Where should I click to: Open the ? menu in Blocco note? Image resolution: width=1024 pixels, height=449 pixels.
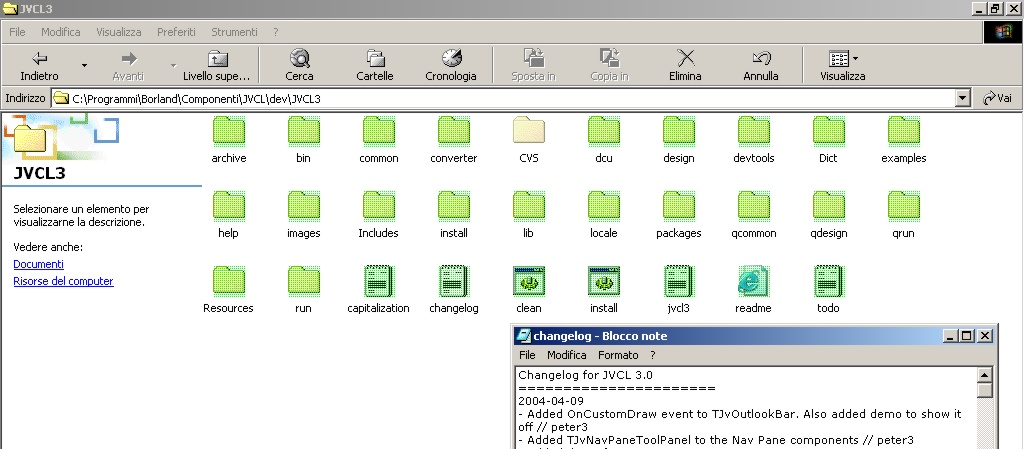pyautogui.click(x=652, y=355)
